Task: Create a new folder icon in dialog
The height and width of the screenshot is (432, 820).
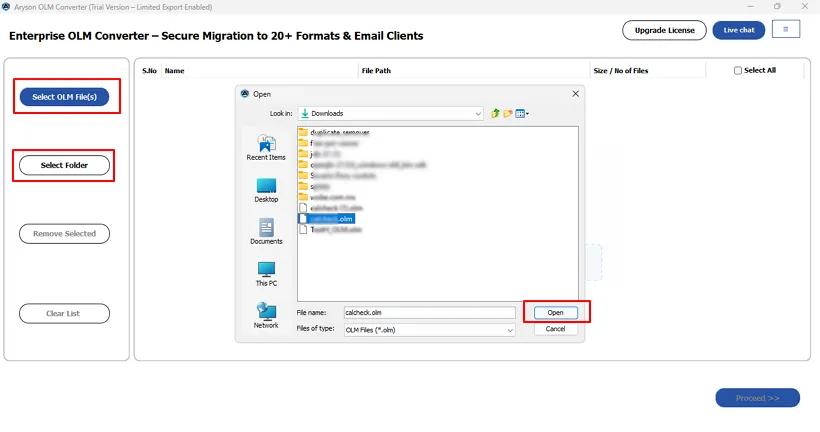Action: point(507,113)
